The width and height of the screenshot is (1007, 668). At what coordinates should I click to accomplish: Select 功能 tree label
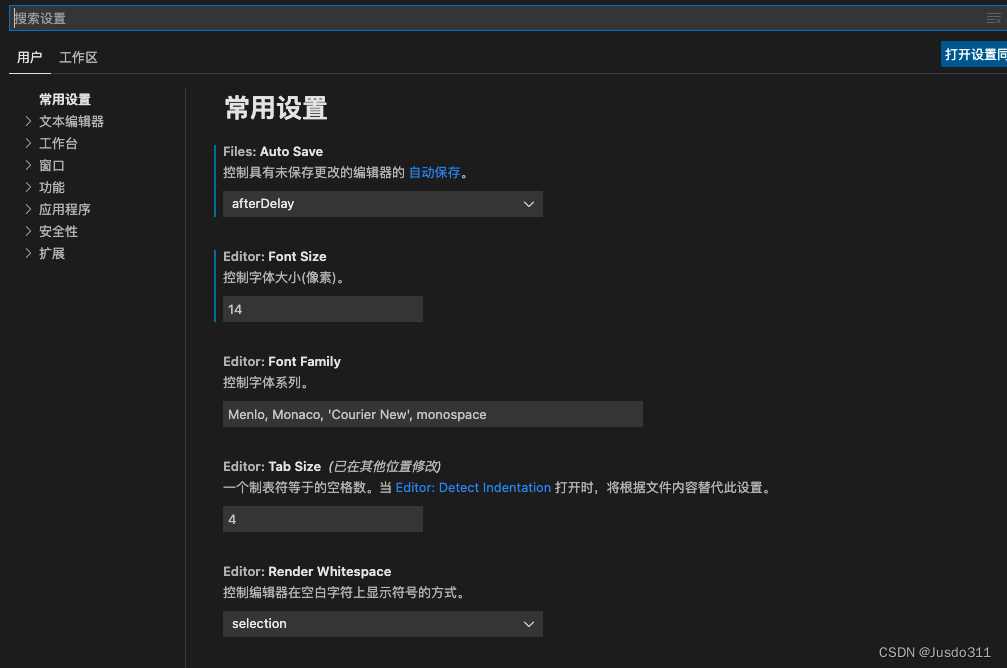click(x=51, y=188)
